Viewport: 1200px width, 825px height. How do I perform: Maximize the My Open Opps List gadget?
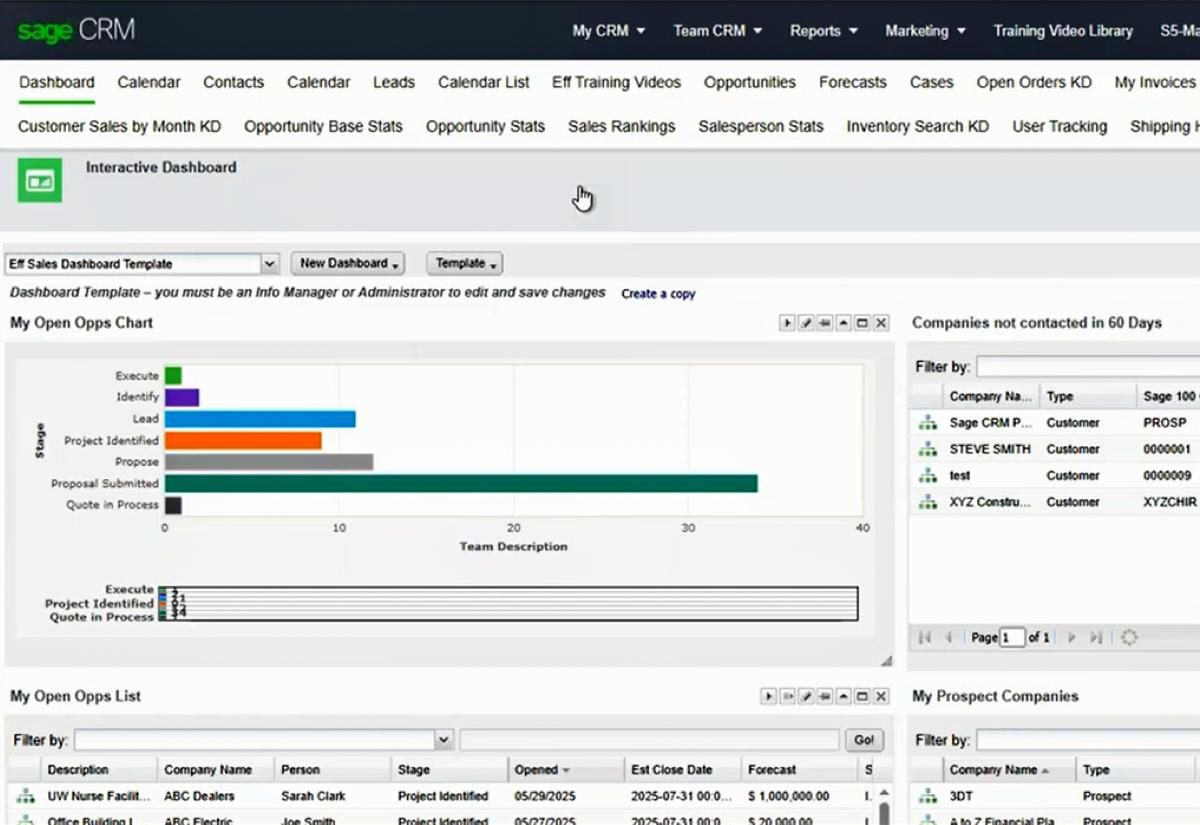(x=862, y=696)
